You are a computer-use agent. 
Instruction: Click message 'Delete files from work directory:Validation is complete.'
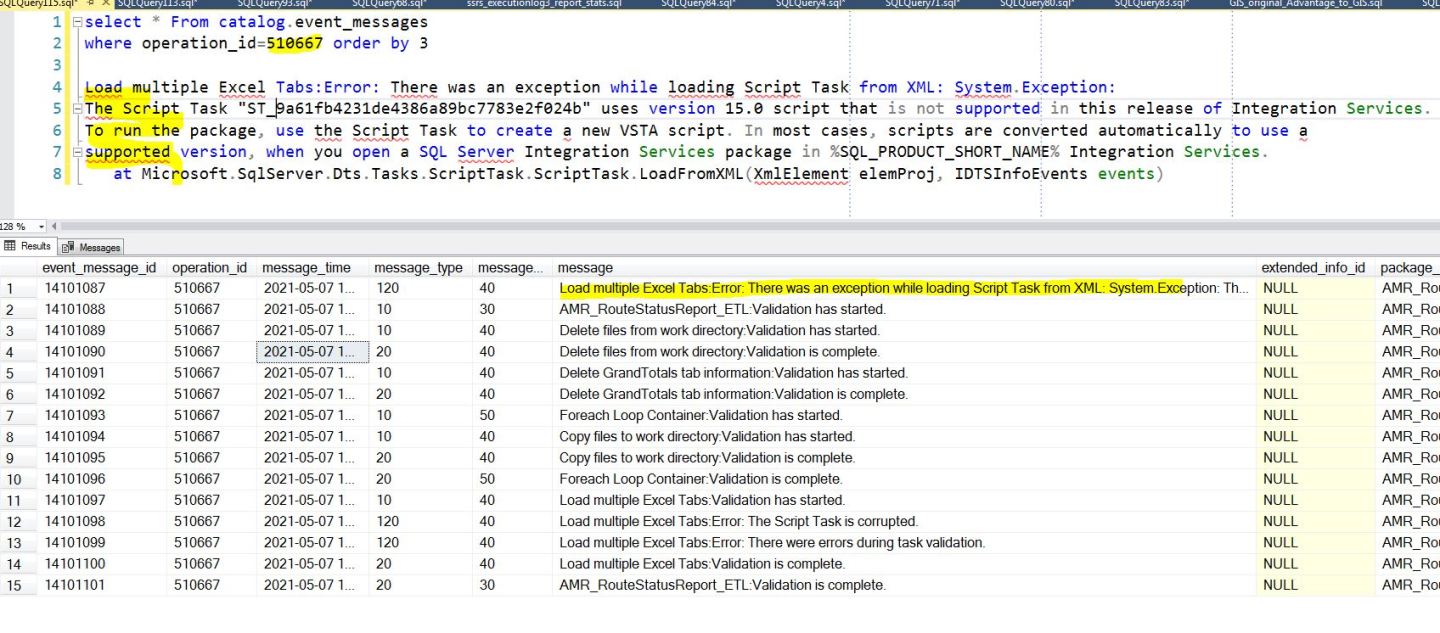coord(719,352)
